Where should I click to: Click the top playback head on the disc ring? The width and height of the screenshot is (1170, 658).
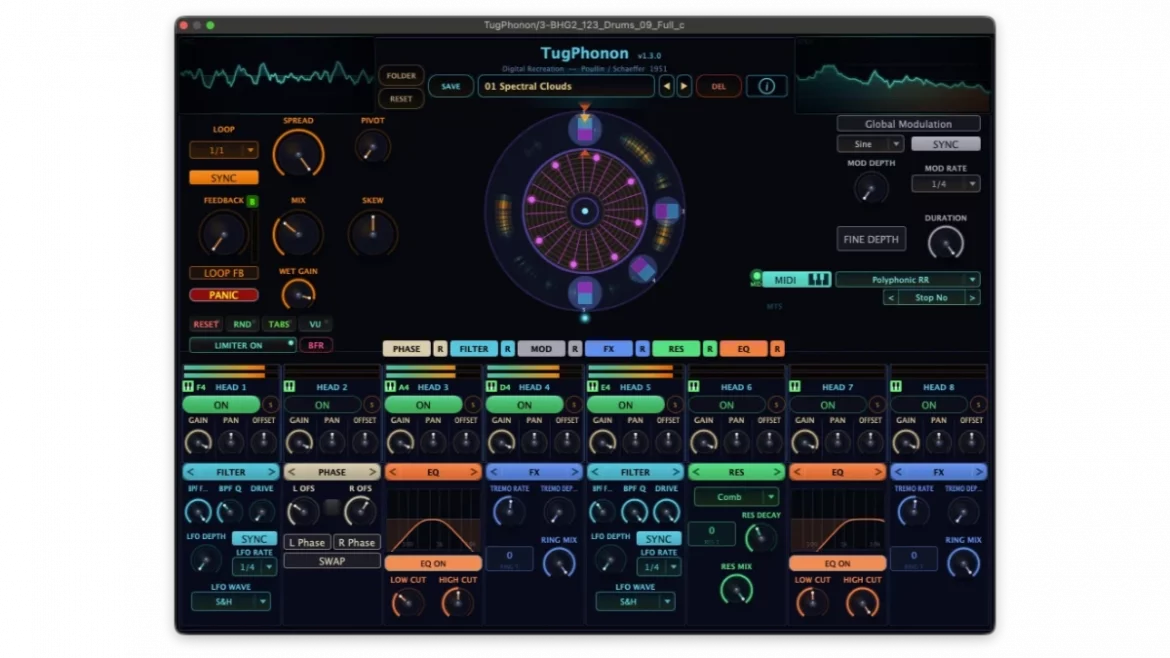[x=585, y=130]
